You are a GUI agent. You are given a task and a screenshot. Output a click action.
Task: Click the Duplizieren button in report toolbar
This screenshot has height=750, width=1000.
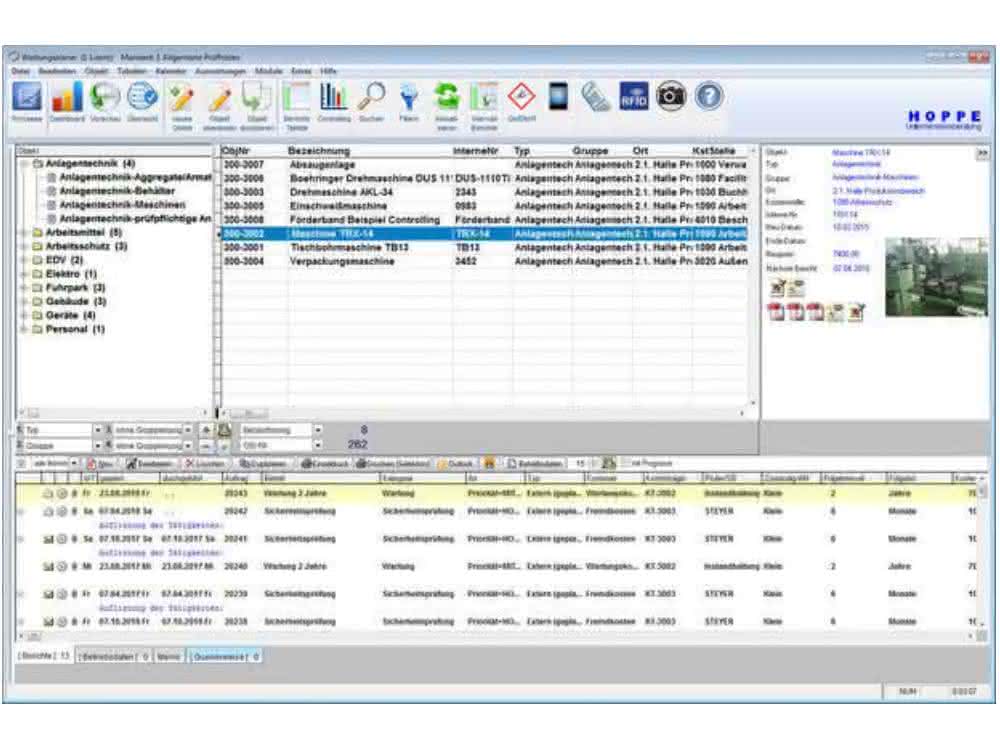click(263, 464)
